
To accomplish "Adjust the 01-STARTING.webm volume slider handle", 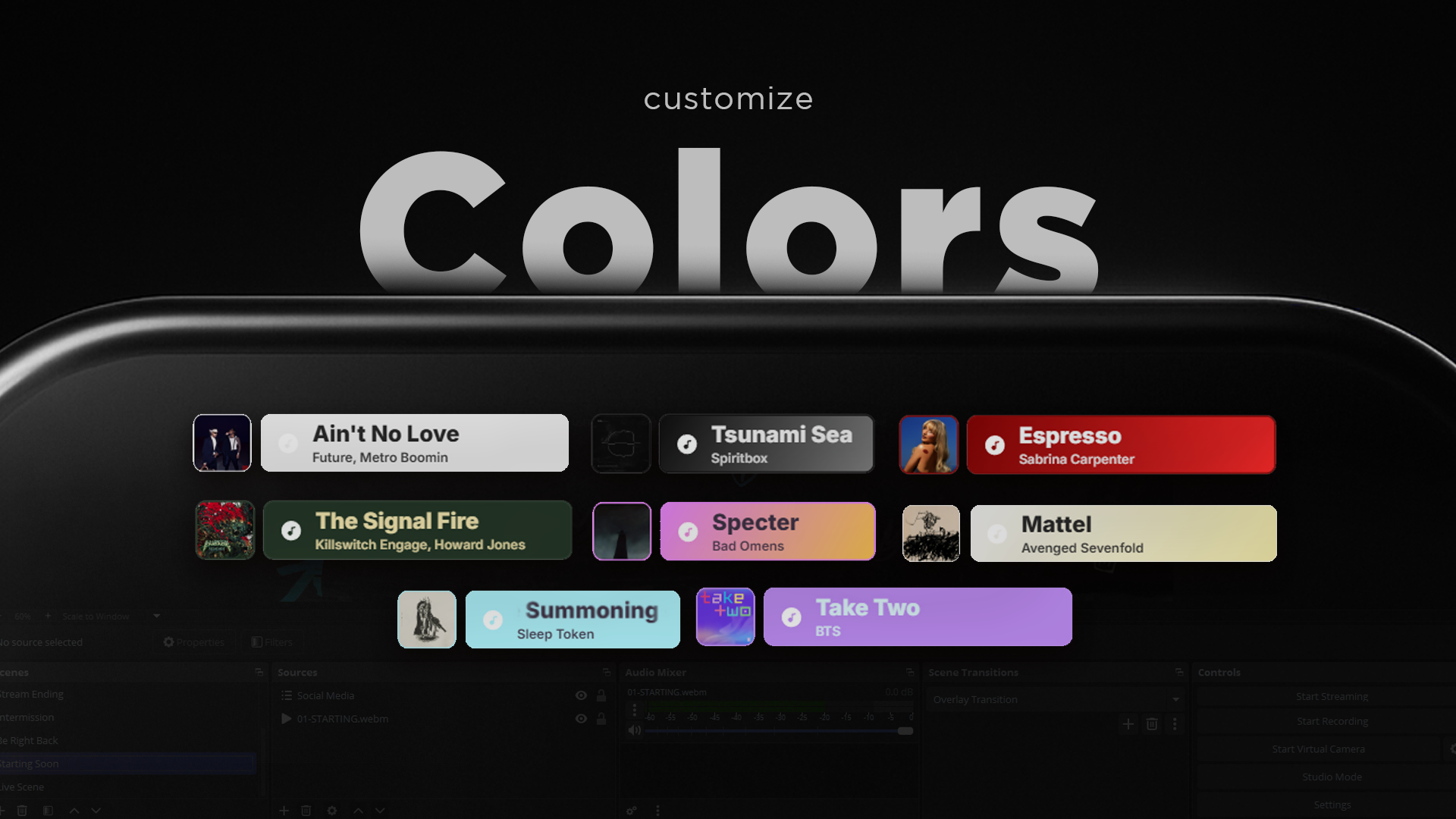I will [905, 731].
